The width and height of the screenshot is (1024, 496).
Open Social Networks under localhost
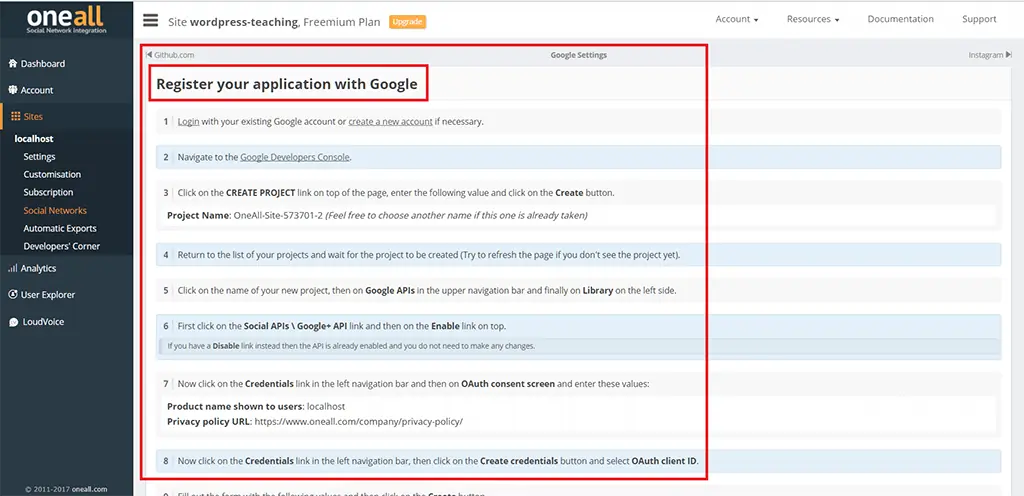pyautogui.click(x=55, y=210)
